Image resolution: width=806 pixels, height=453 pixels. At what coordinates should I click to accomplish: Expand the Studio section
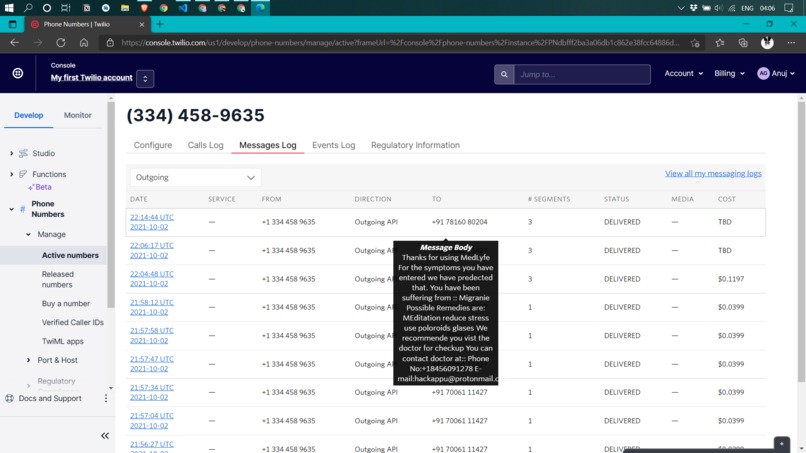11,153
